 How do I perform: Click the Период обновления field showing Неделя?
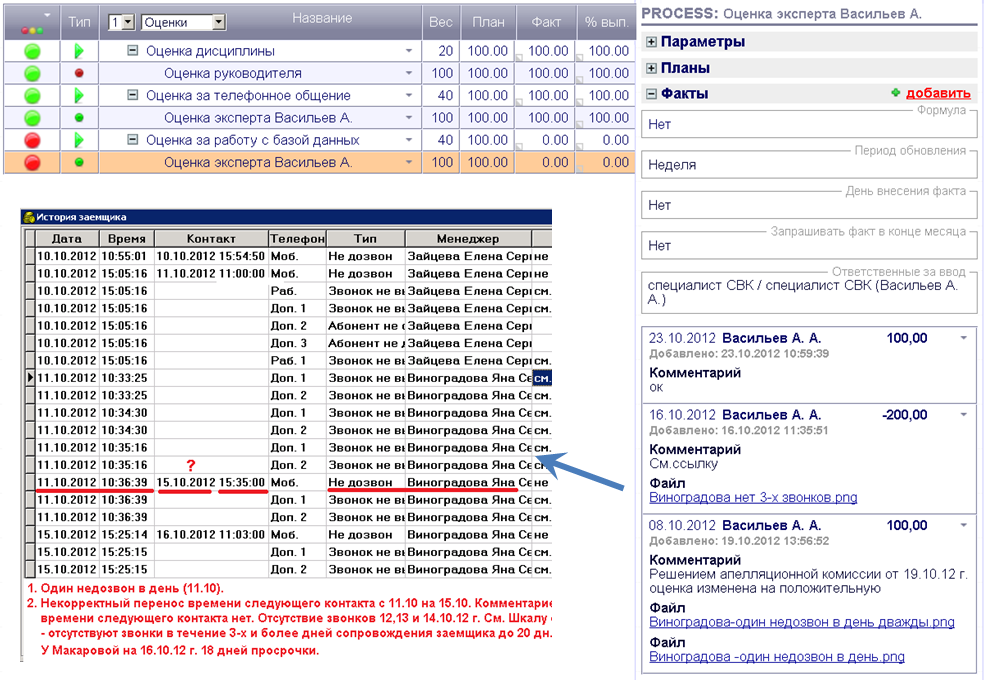pos(809,165)
